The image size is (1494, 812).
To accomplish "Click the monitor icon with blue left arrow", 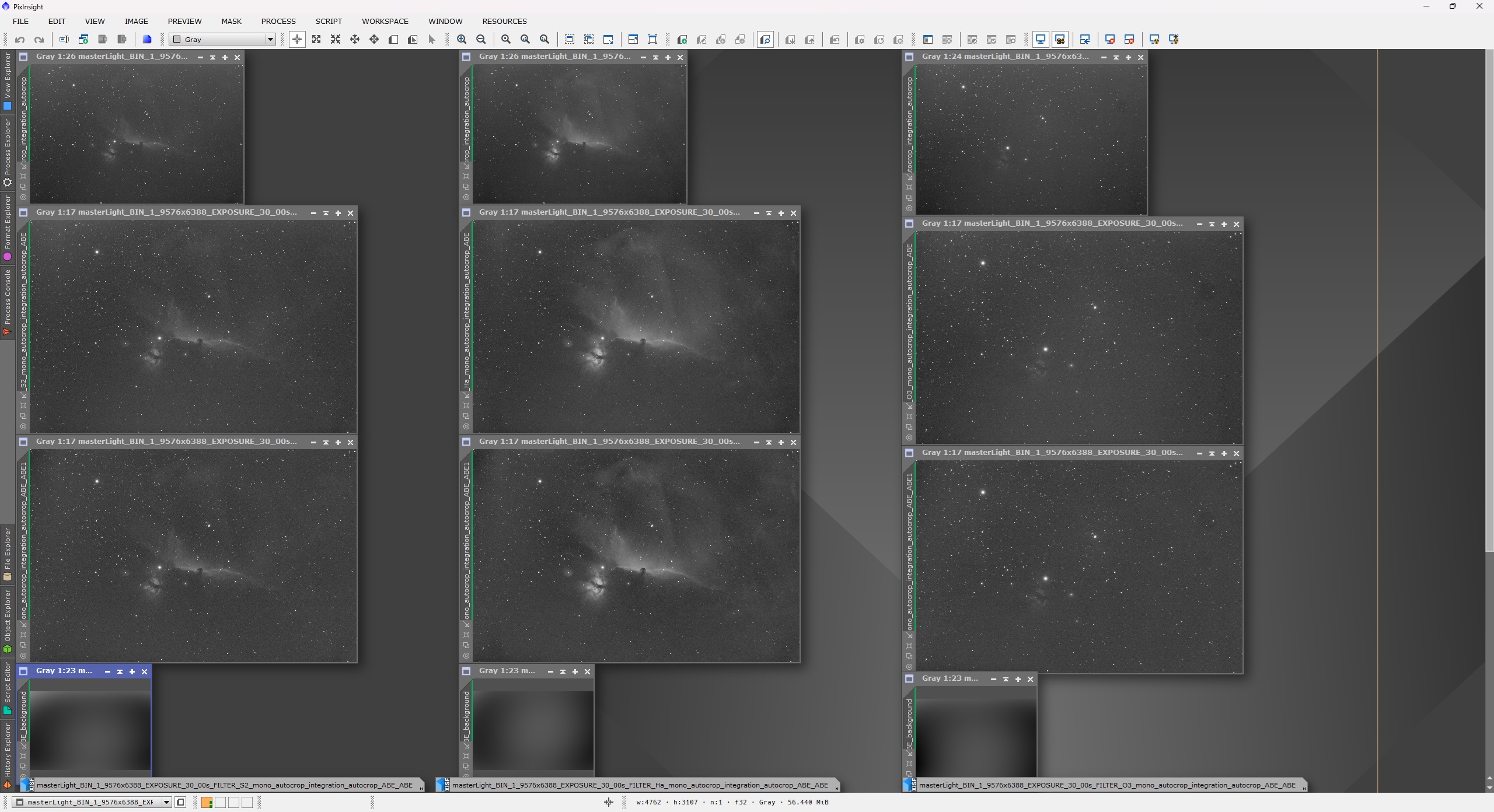I will click(1085, 40).
